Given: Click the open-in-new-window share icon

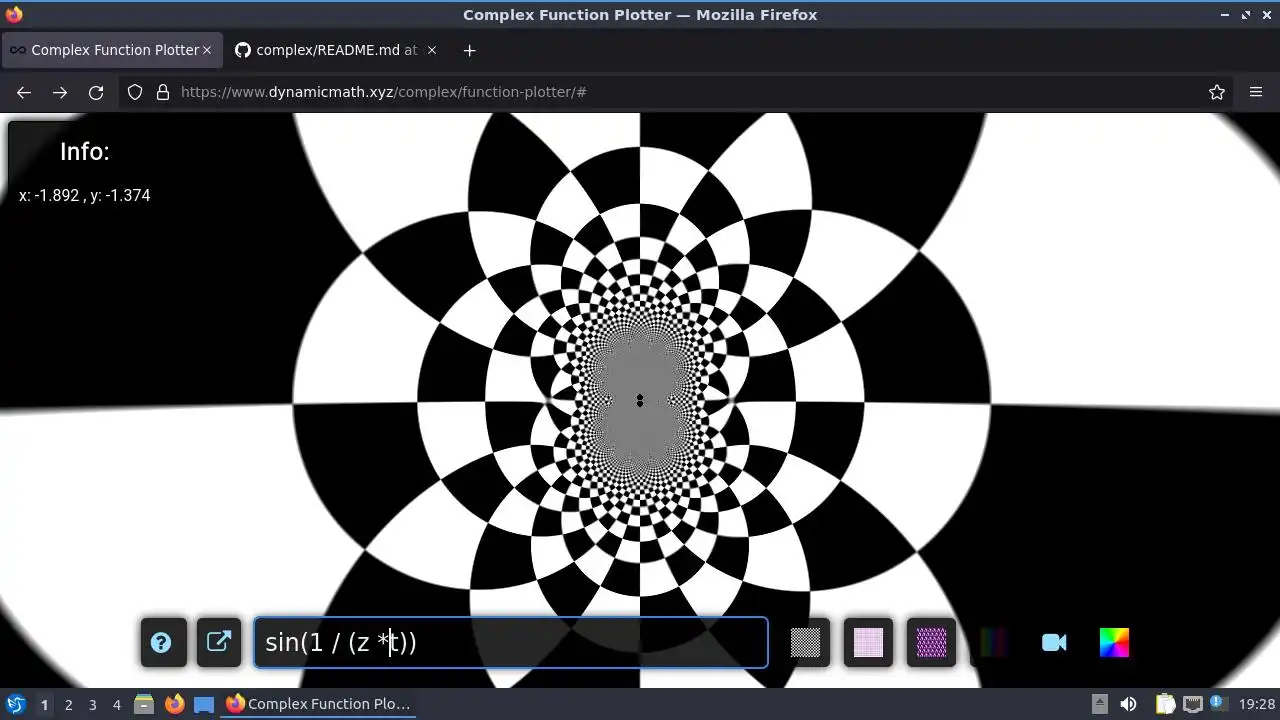Looking at the screenshot, I should [218, 643].
